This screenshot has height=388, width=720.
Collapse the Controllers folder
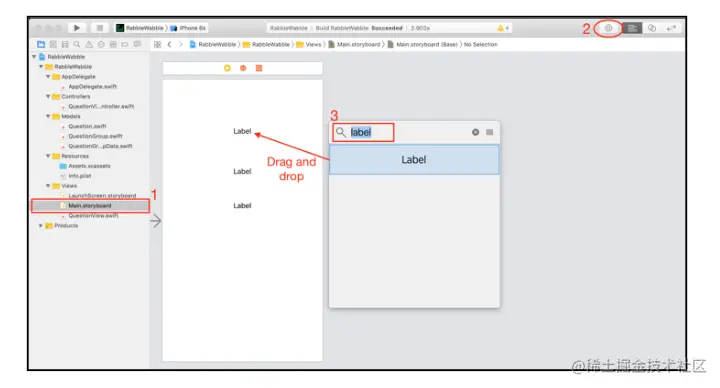pos(48,96)
